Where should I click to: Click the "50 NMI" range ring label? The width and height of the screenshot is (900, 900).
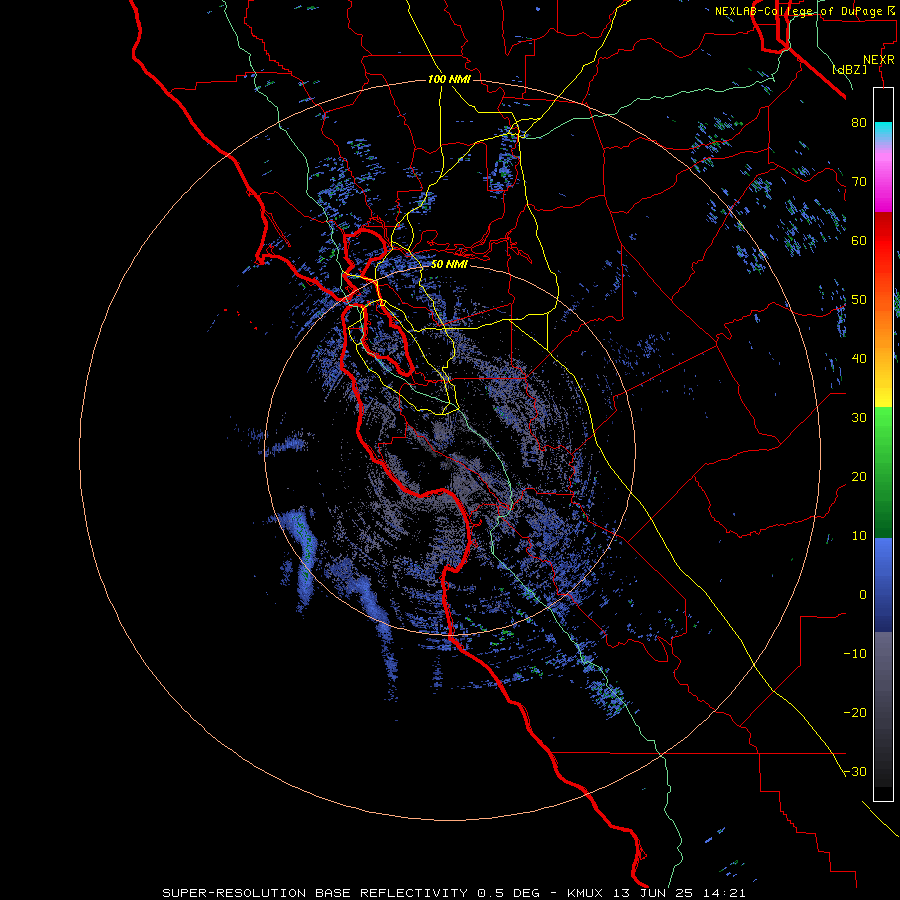pos(449,265)
